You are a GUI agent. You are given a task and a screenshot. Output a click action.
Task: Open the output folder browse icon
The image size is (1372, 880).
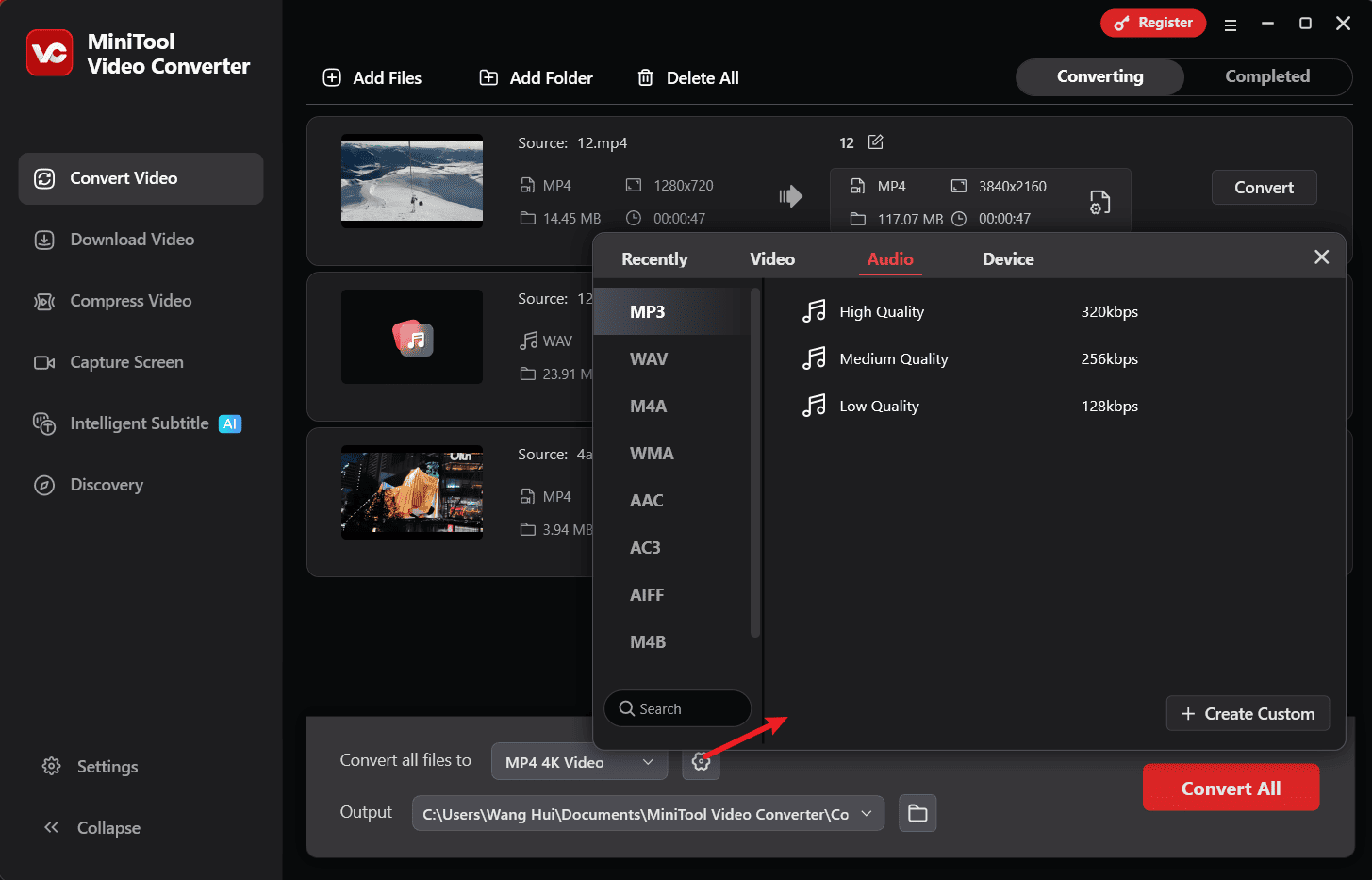pos(917,813)
